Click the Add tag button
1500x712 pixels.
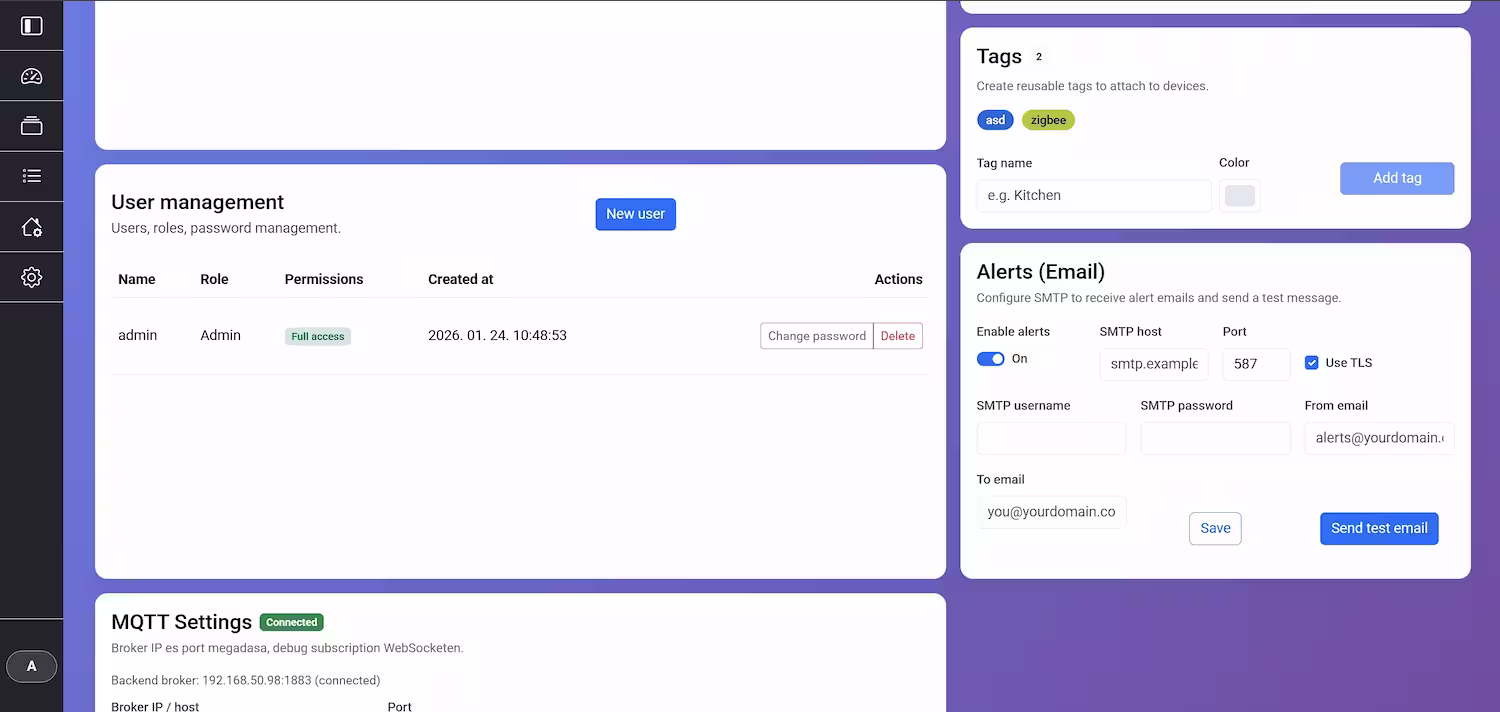[1397, 178]
